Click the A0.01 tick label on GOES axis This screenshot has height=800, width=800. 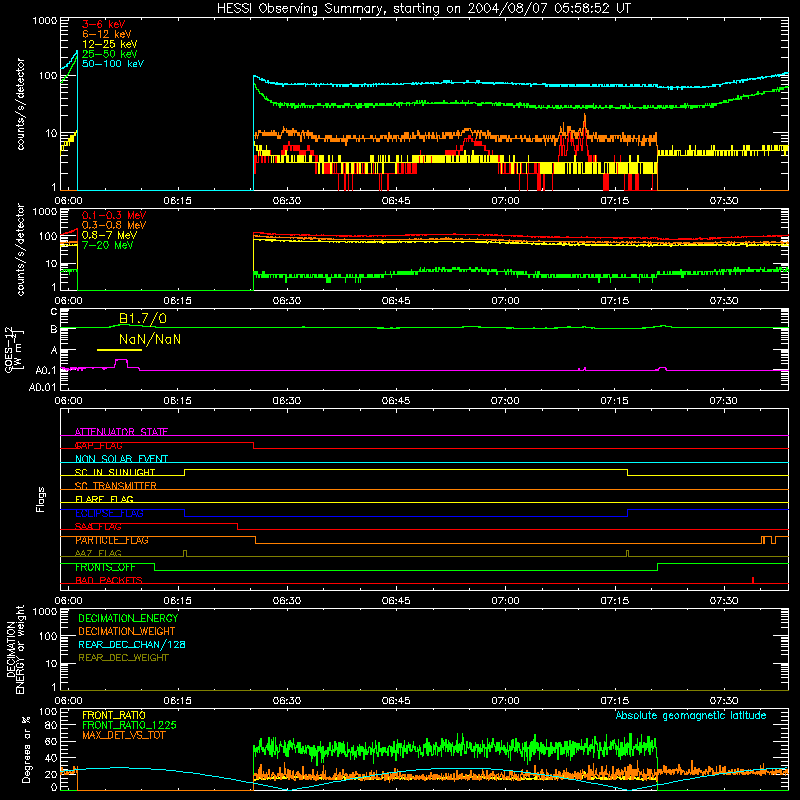click(42, 387)
